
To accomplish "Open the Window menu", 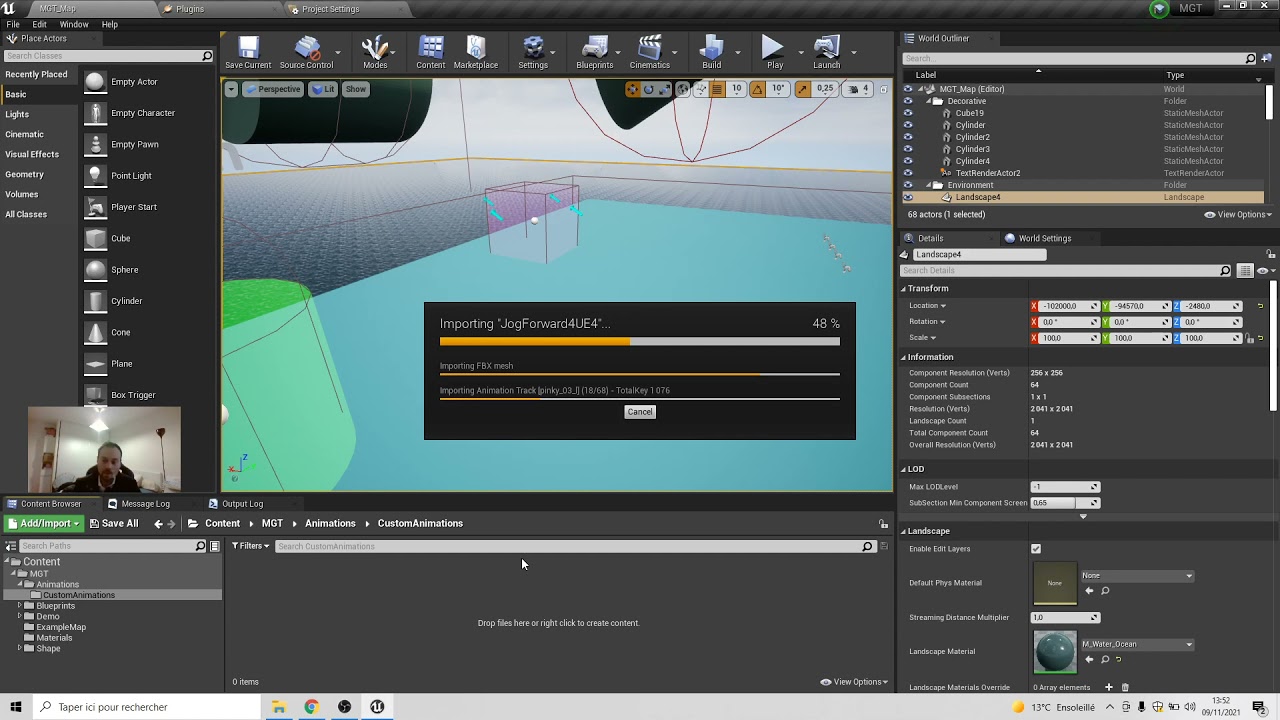I will (x=74, y=24).
